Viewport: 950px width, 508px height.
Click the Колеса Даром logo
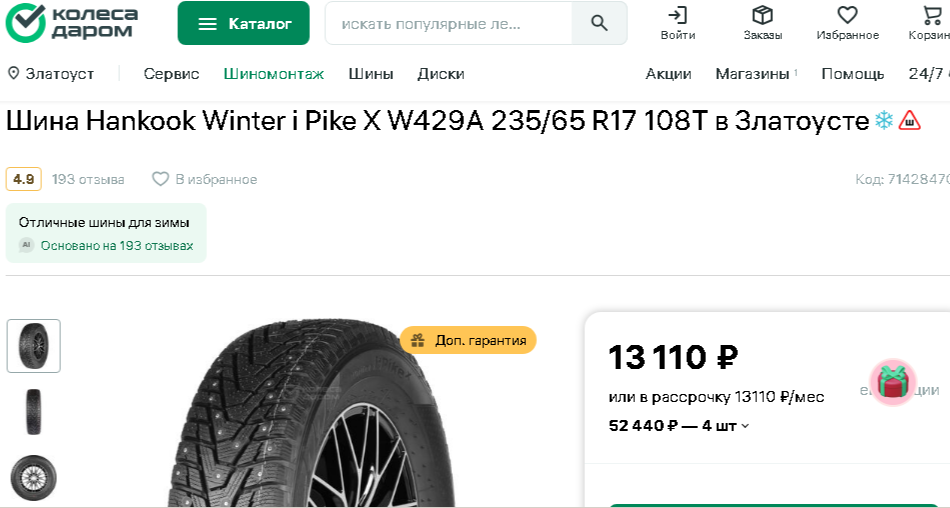click(71, 22)
